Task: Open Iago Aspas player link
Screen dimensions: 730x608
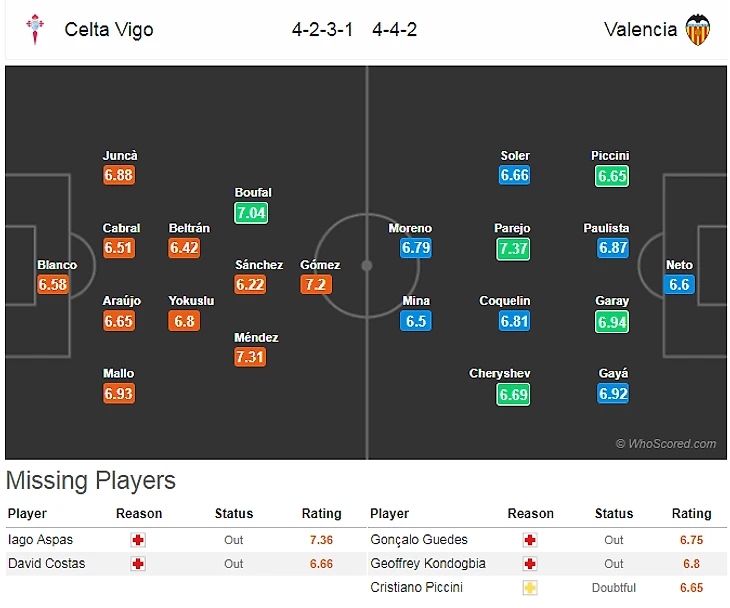Action: 39,540
